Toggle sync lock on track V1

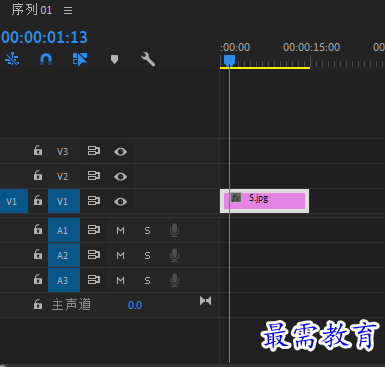94,201
